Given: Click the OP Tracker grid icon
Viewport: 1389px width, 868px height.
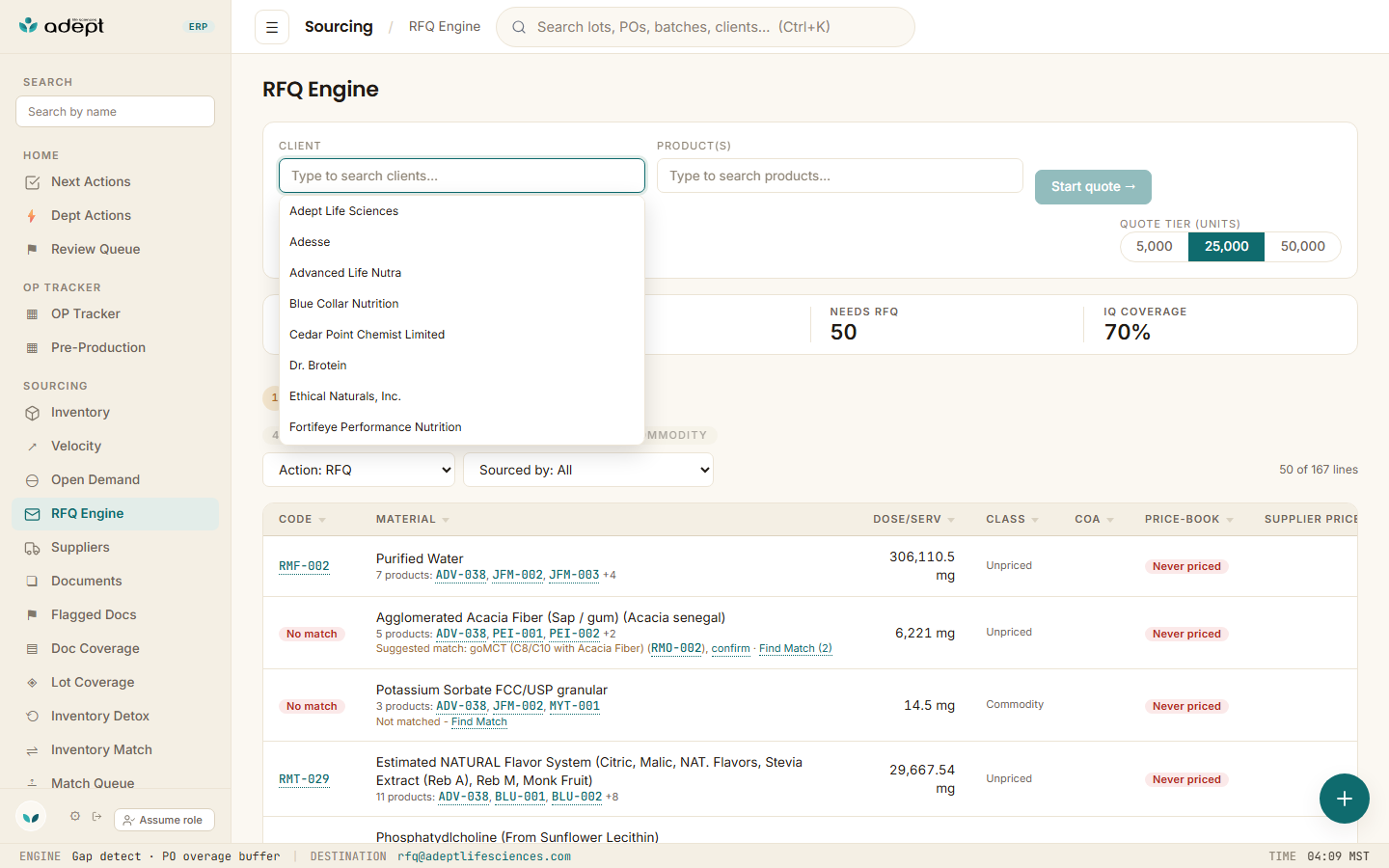Looking at the screenshot, I should [x=32, y=314].
